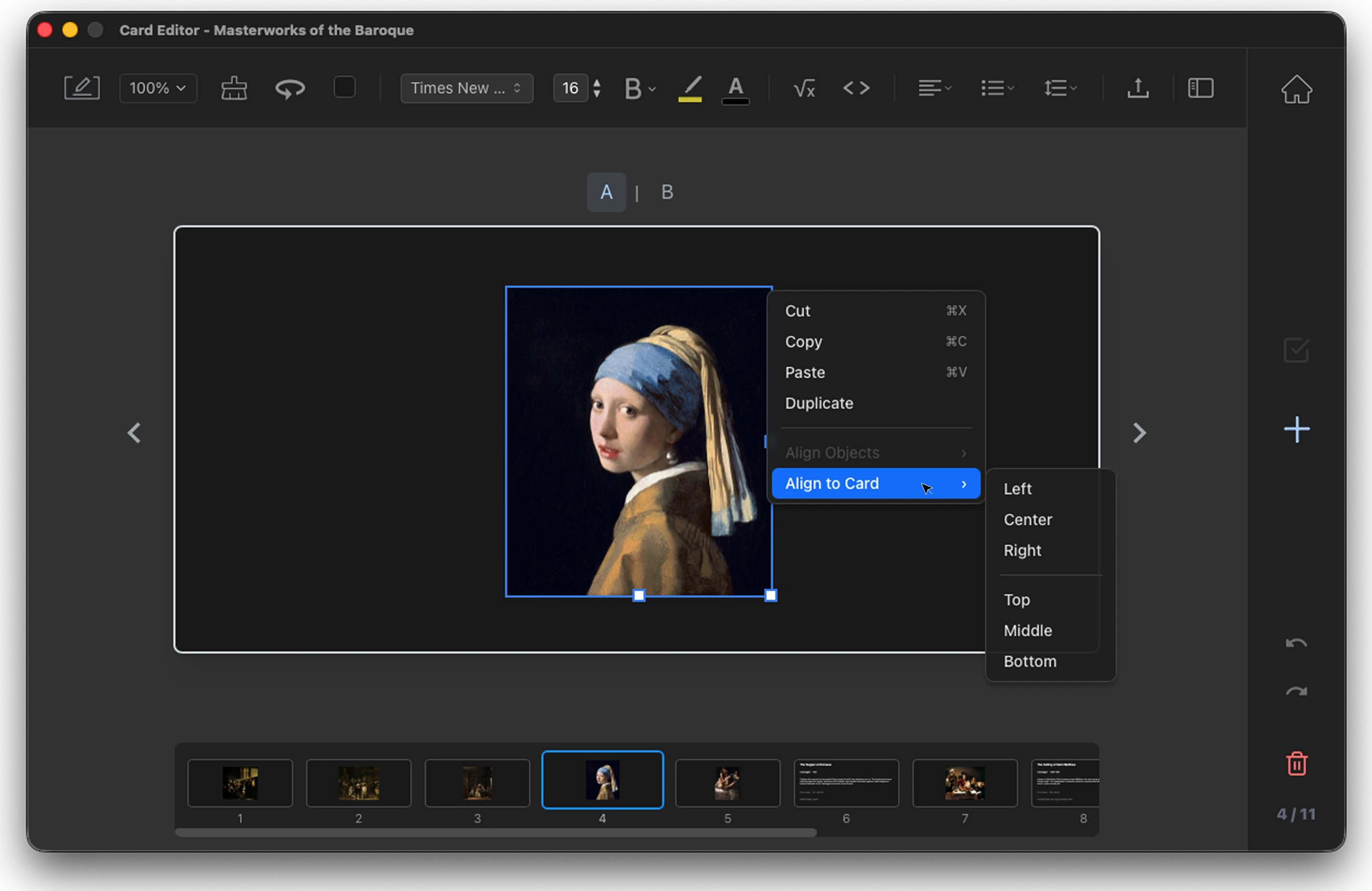The width and height of the screenshot is (1372, 891).
Task: Select Center in the align submenu
Action: (1050, 520)
